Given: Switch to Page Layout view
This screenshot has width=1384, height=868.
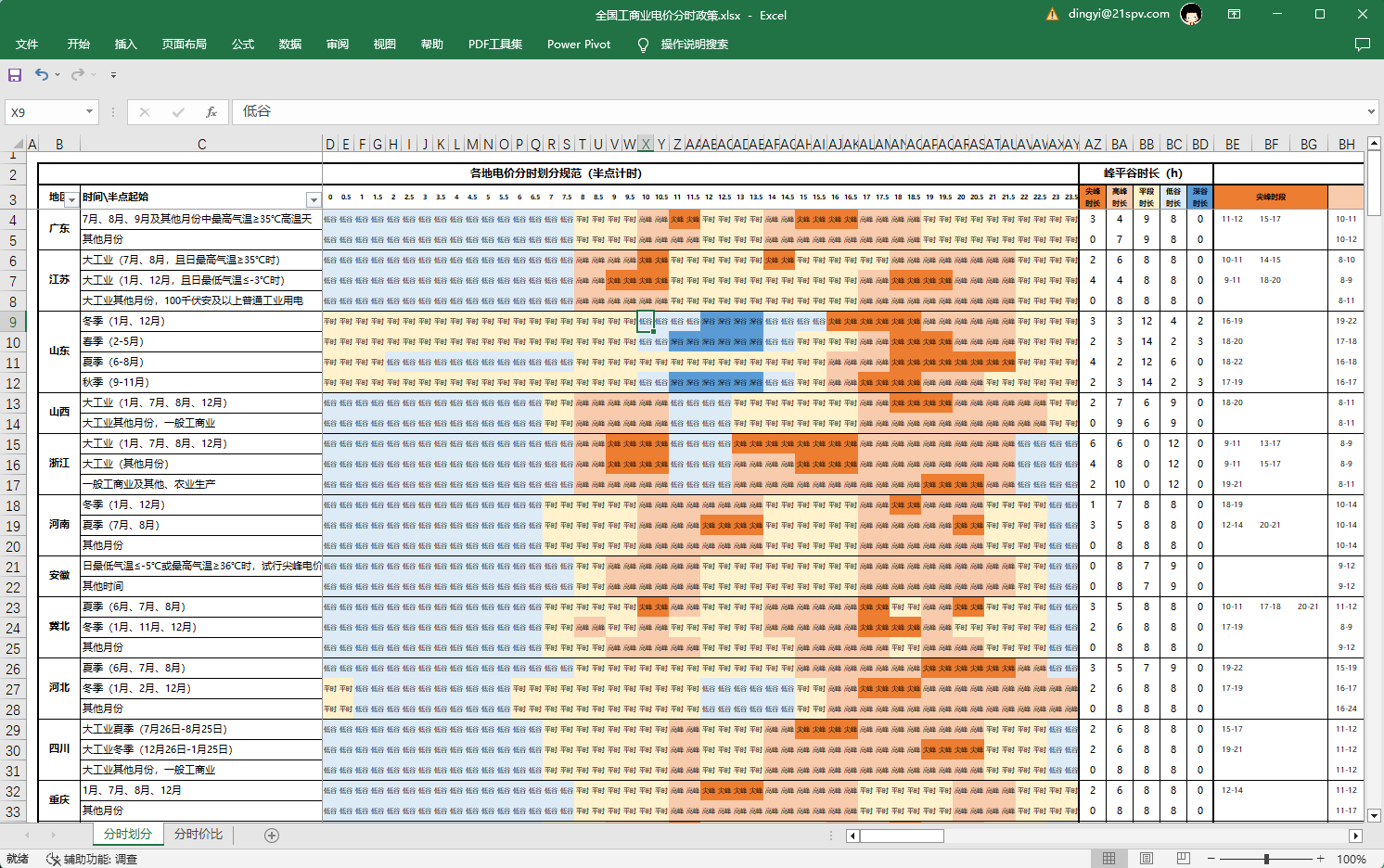Looking at the screenshot, I should click(x=1147, y=859).
